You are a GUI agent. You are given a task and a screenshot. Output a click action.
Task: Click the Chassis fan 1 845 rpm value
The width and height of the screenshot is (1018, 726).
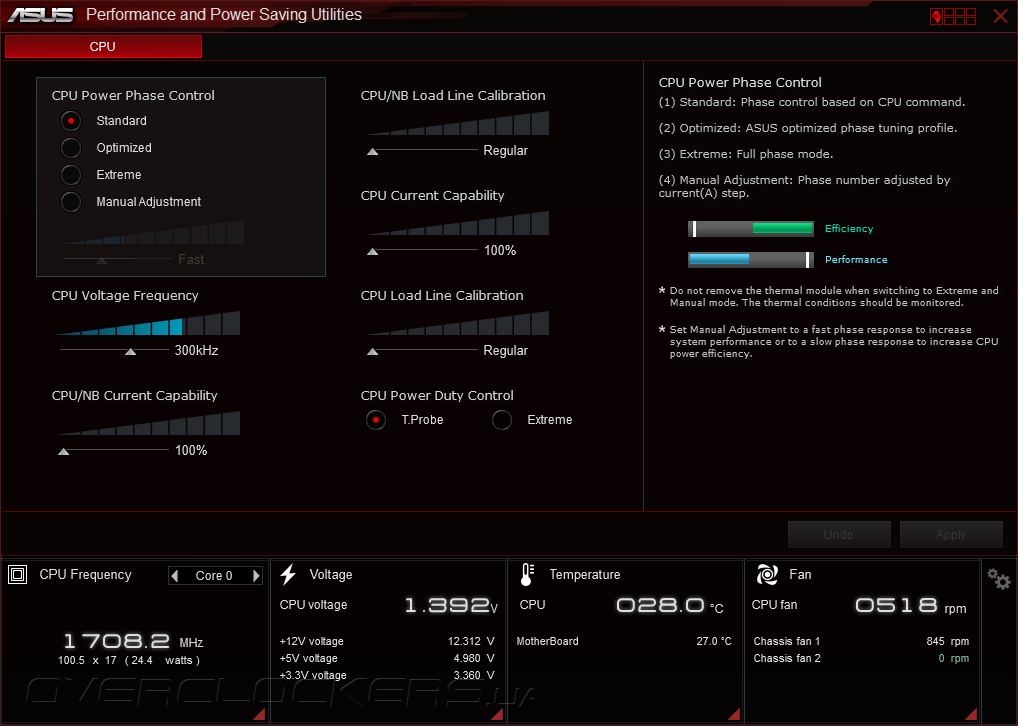point(948,642)
